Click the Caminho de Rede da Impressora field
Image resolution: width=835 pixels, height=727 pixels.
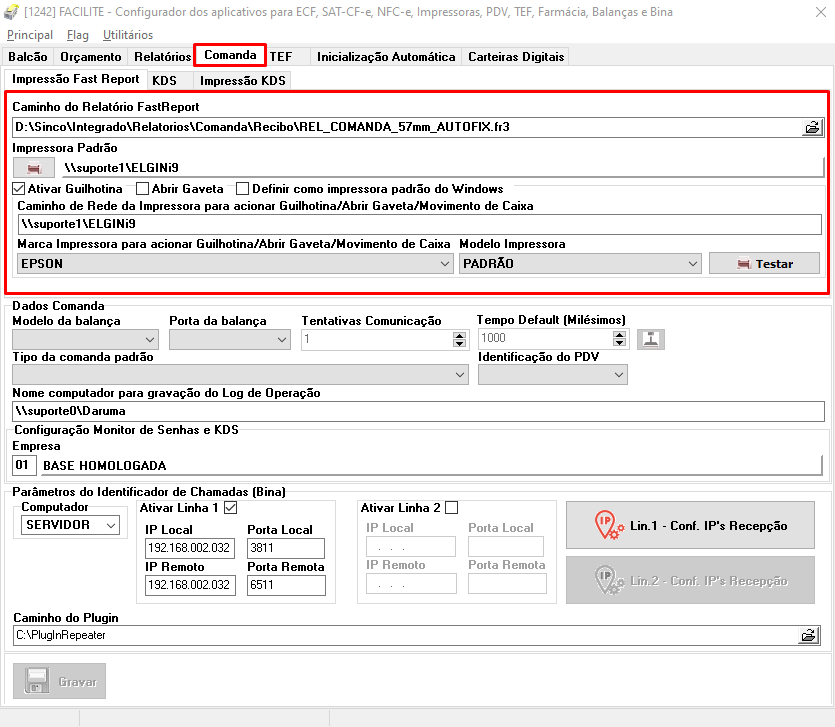click(x=420, y=224)
